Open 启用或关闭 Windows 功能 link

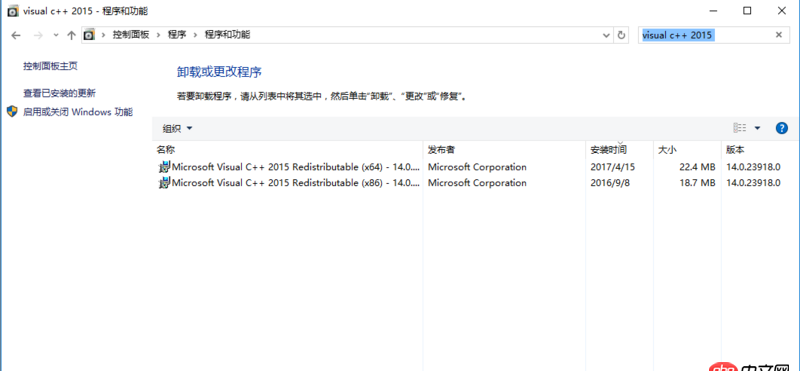[x=78, y=112]
